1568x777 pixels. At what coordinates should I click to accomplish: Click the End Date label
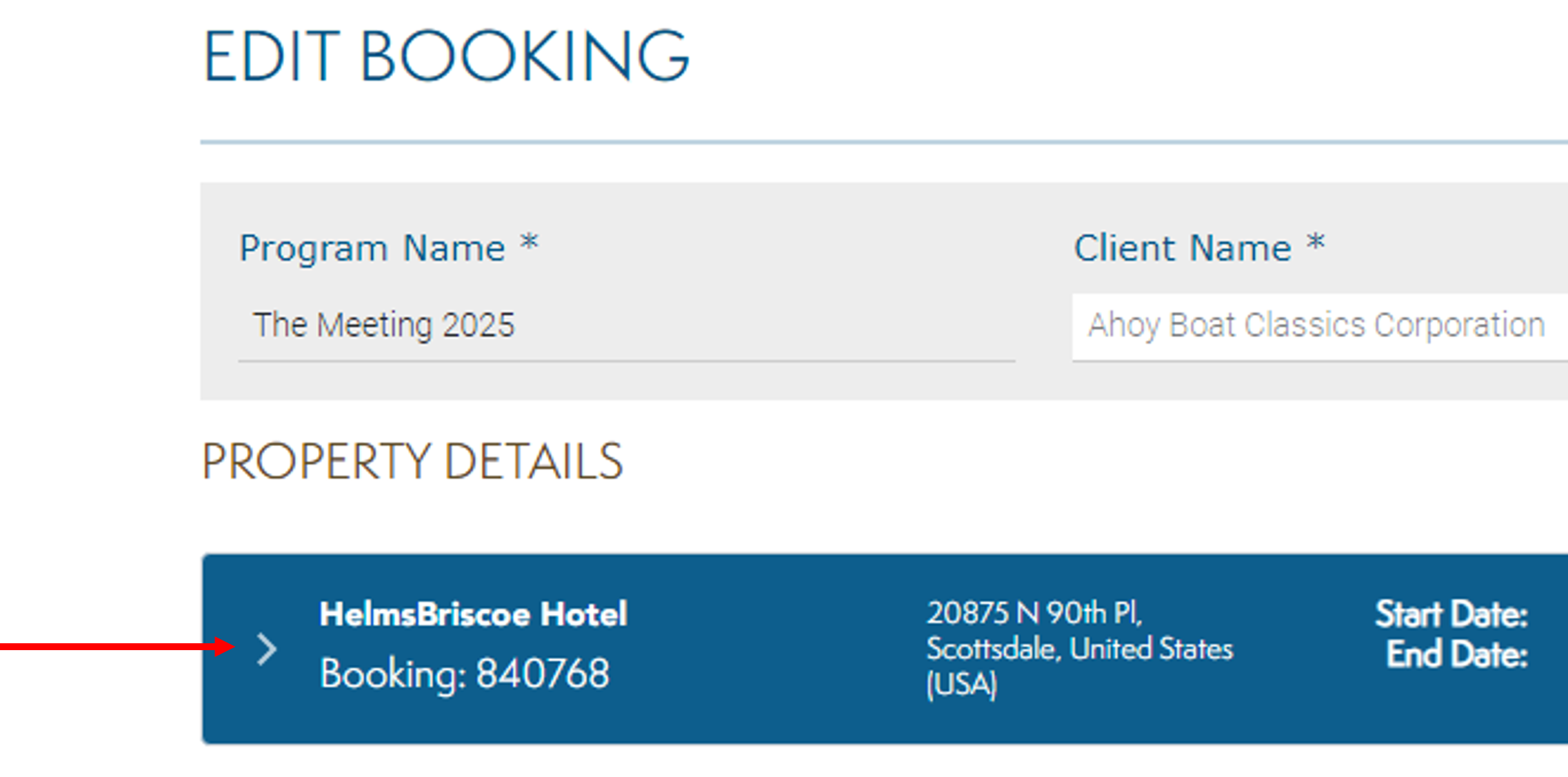pyautogui.click(x=1456, y=655)
